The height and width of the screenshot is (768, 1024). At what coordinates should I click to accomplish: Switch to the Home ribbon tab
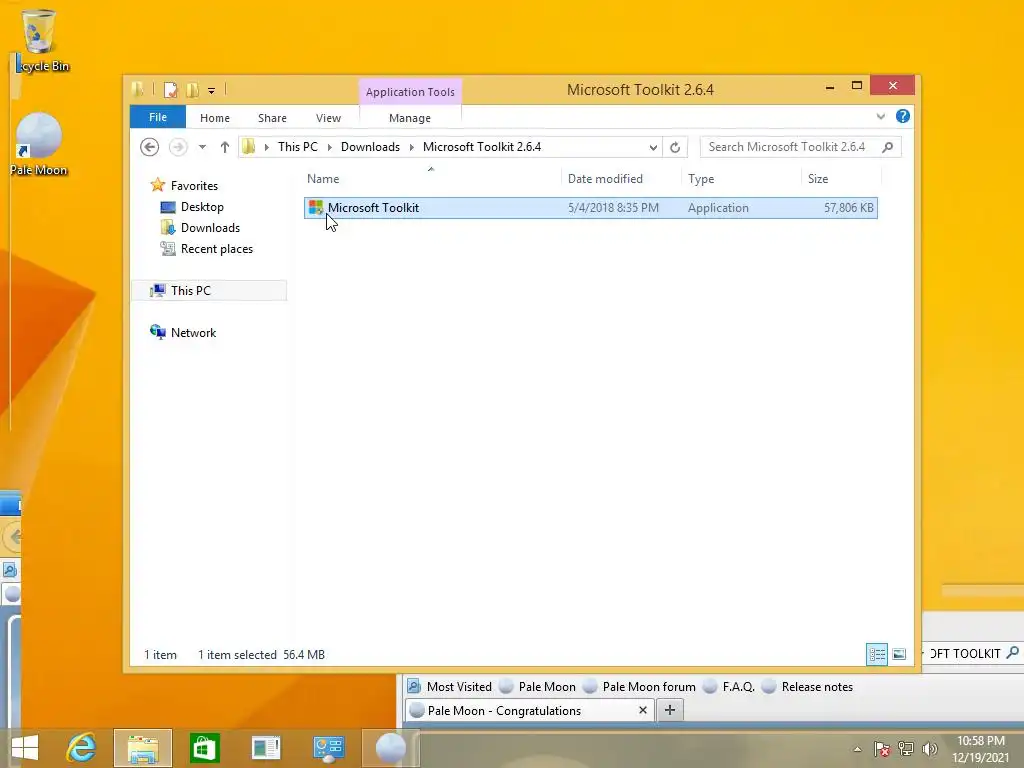[x=215, y=118]
